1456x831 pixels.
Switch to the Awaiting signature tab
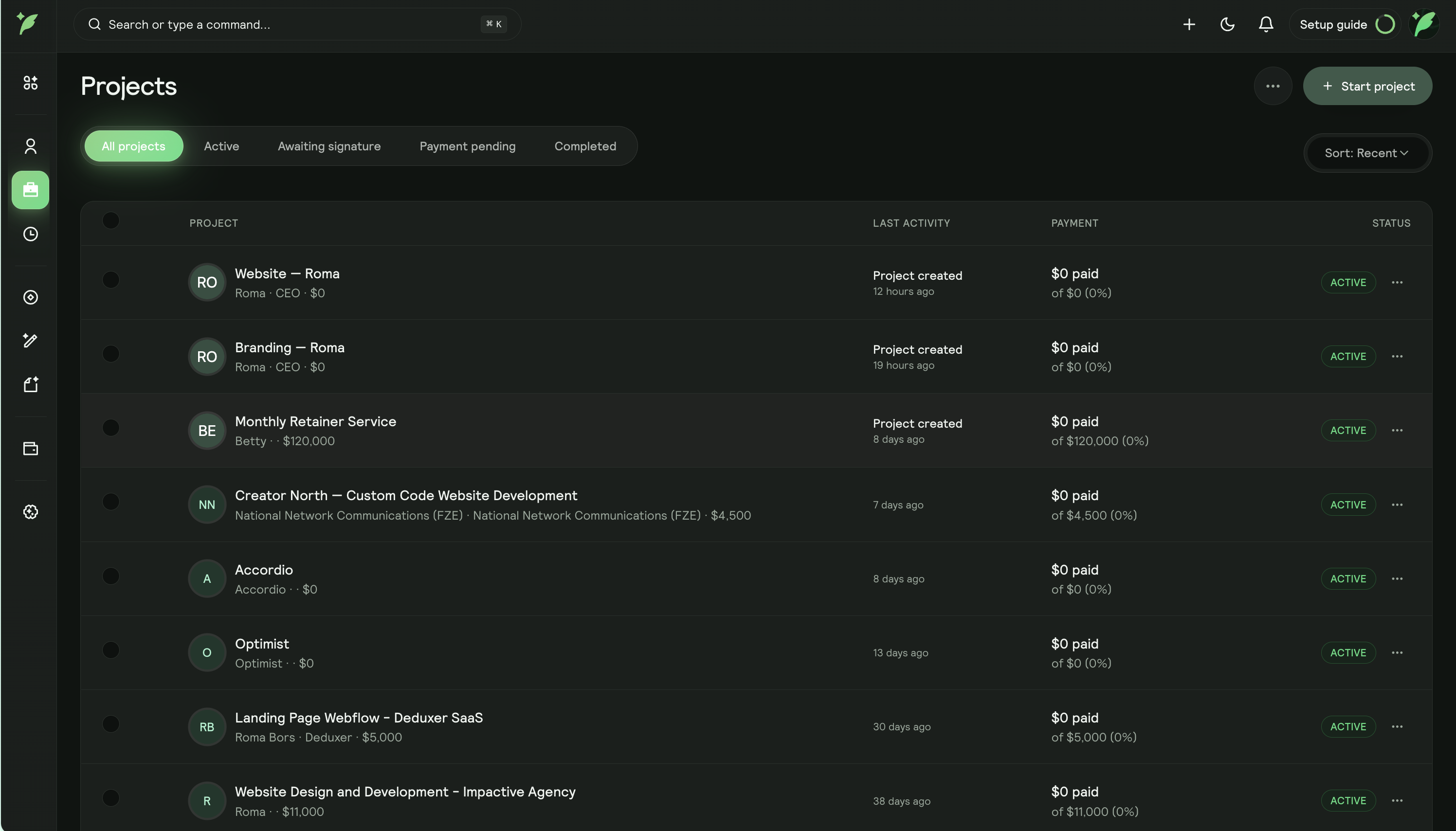click(328, 145)
